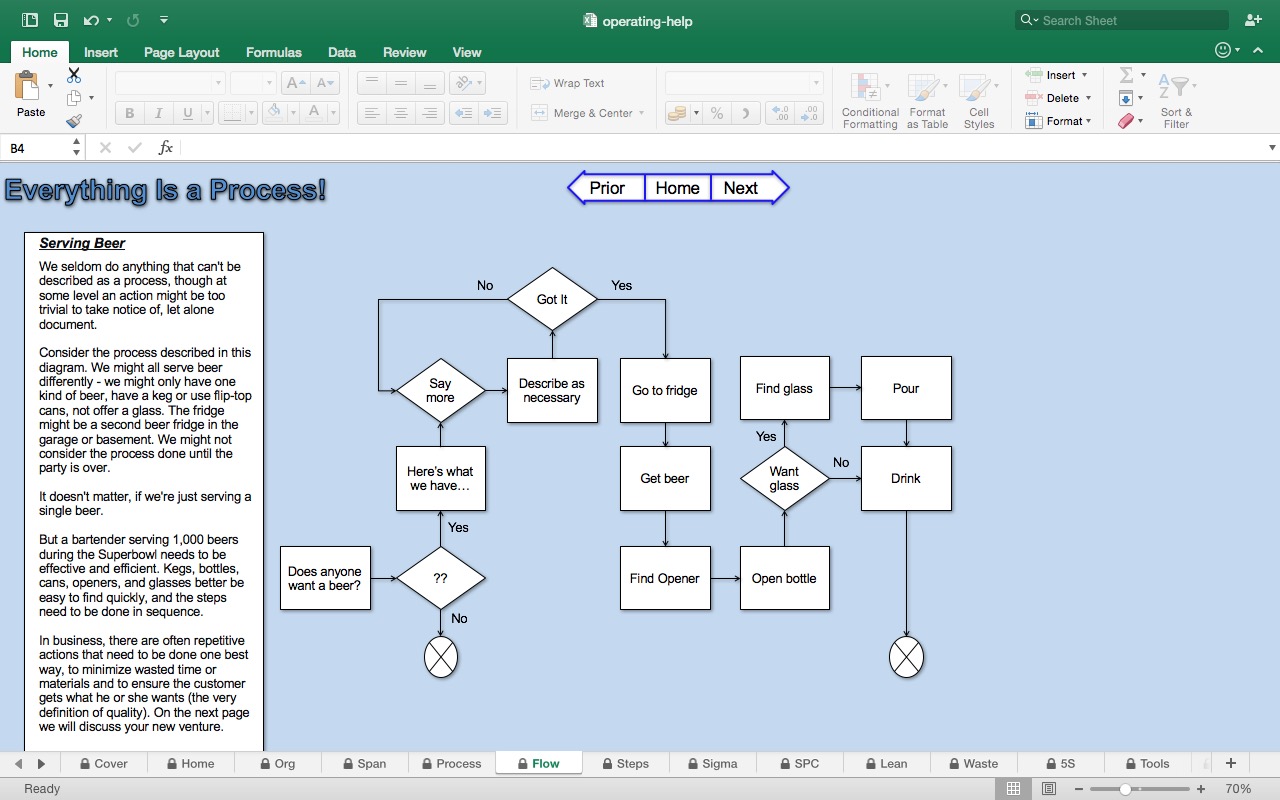This screenshot has height=800, width=1280.
Task: Open the Fill Color bucket swatch
Action: (273, 113)
